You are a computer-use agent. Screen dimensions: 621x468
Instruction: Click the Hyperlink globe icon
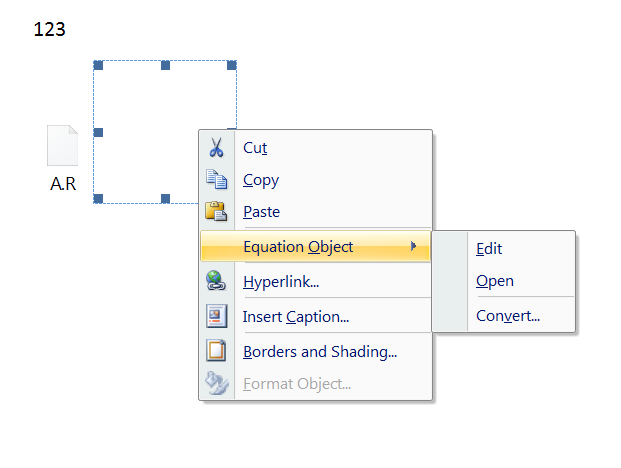pos(216,281)
